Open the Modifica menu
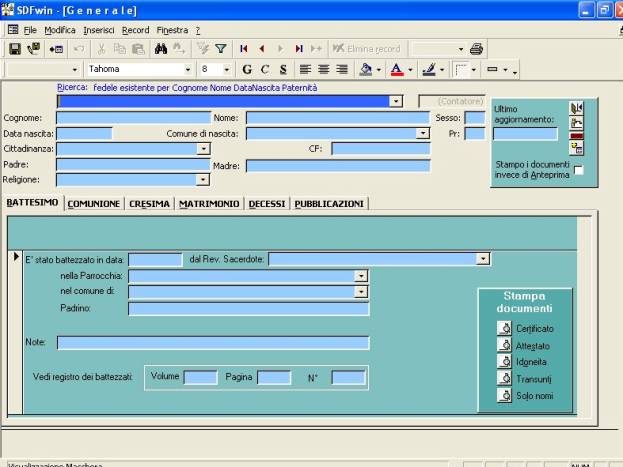The width and height of the screenshot is (623, 467). coord(60,30)
